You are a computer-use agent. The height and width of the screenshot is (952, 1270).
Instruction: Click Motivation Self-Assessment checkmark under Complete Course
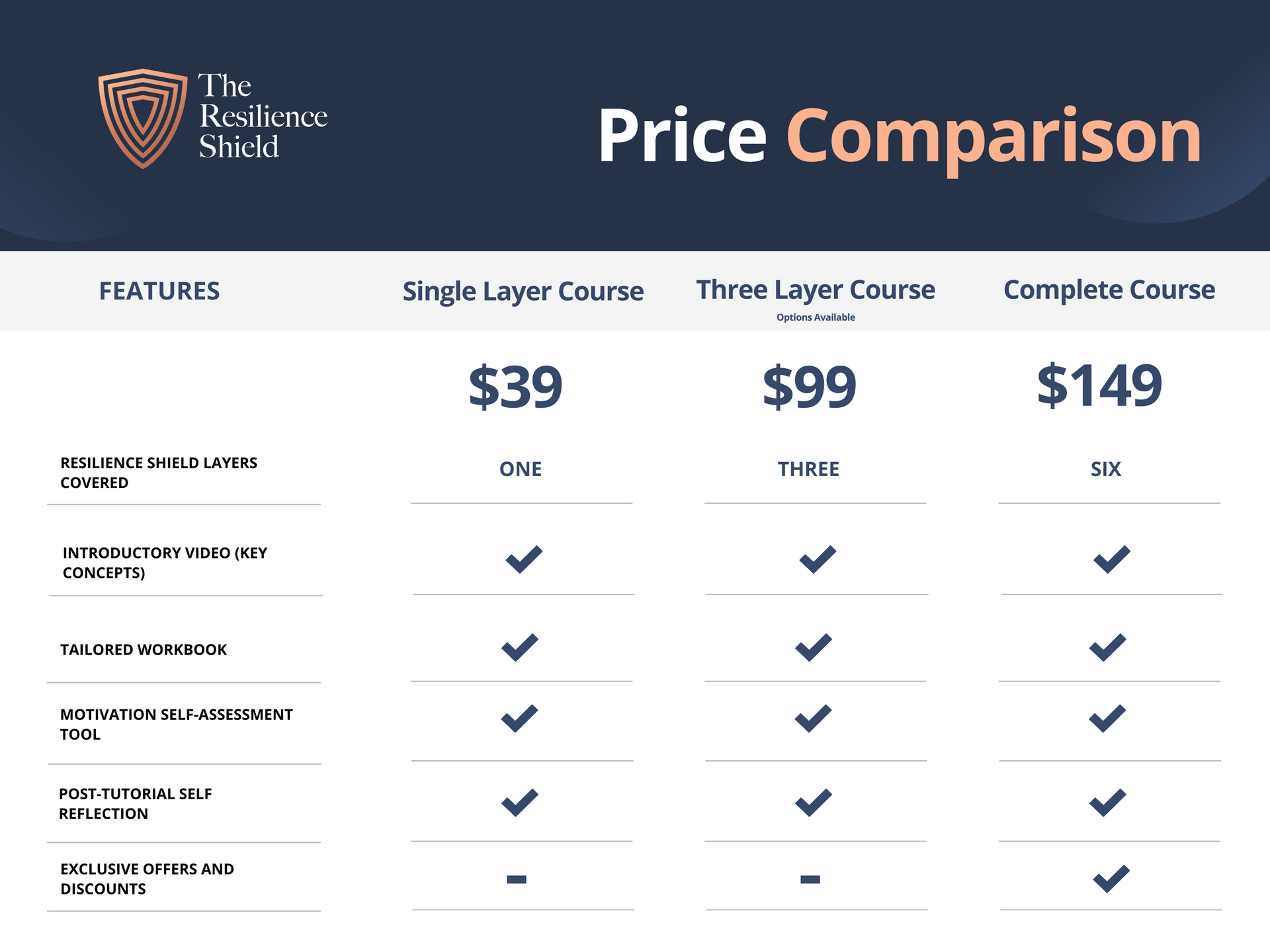tap(1107, 719)
